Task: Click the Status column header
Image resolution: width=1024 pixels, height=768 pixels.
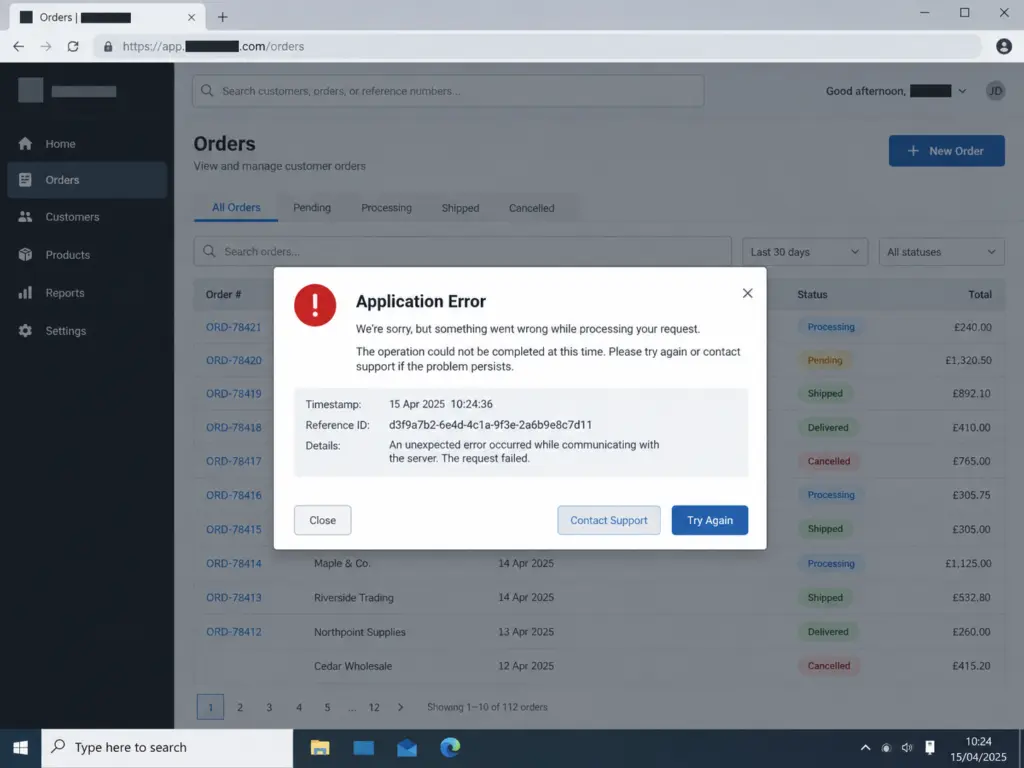Action: [x=812, y=295]
